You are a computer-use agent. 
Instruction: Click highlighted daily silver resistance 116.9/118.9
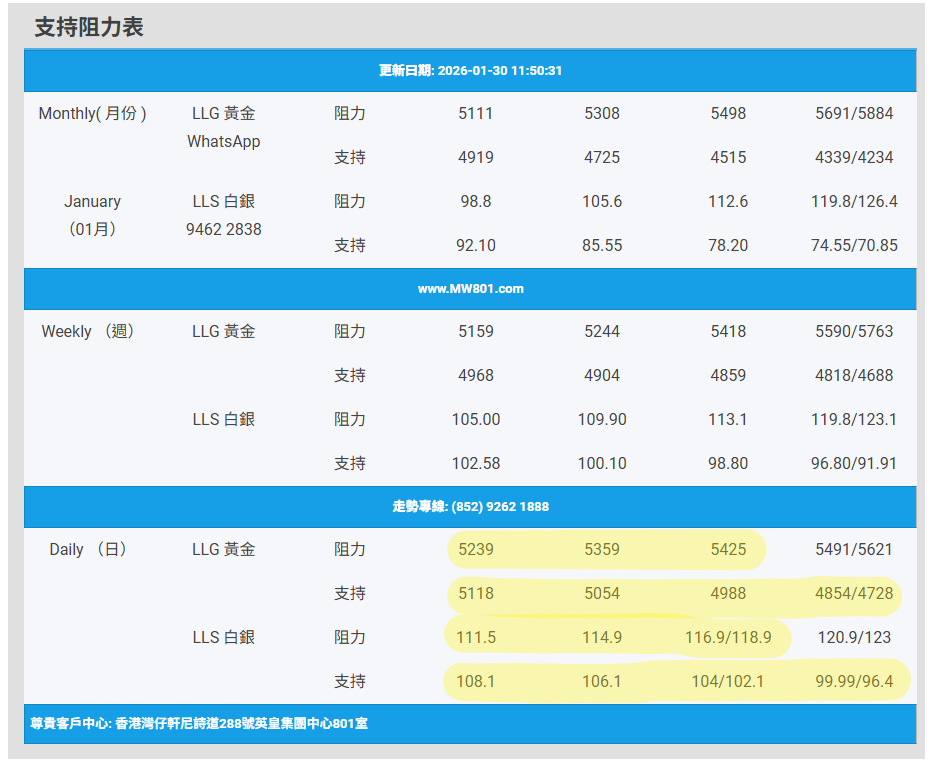tap(728, 638)
